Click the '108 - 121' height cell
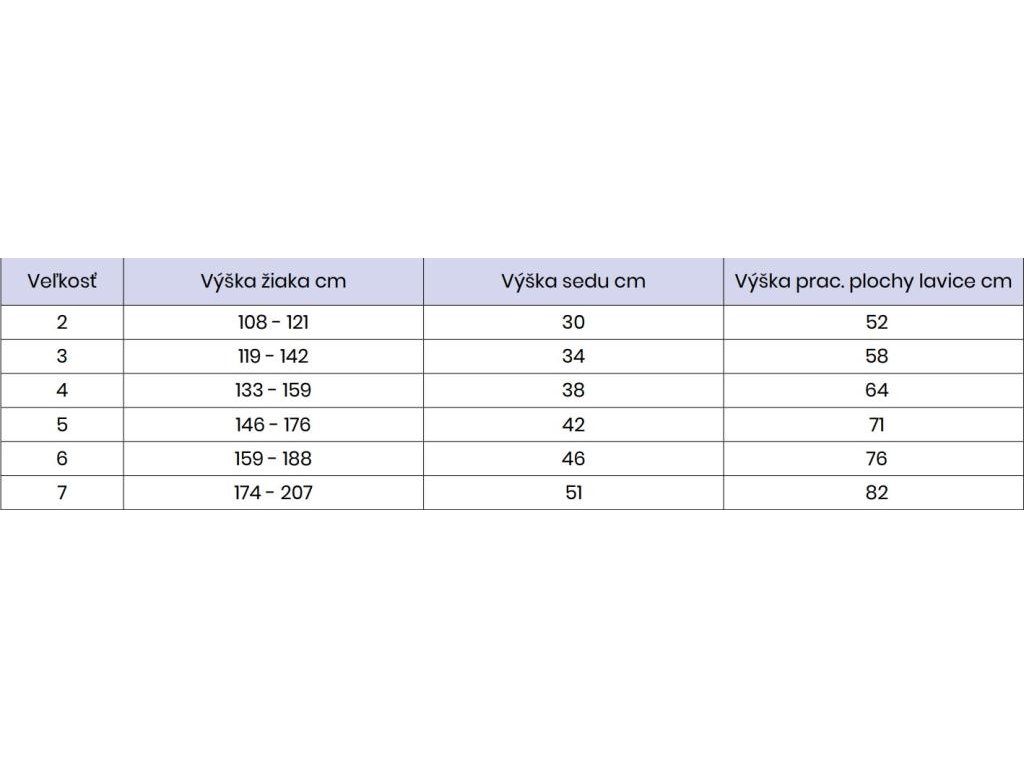The width and height of the screenshot is (1024, 768). [x=273, y=322]
